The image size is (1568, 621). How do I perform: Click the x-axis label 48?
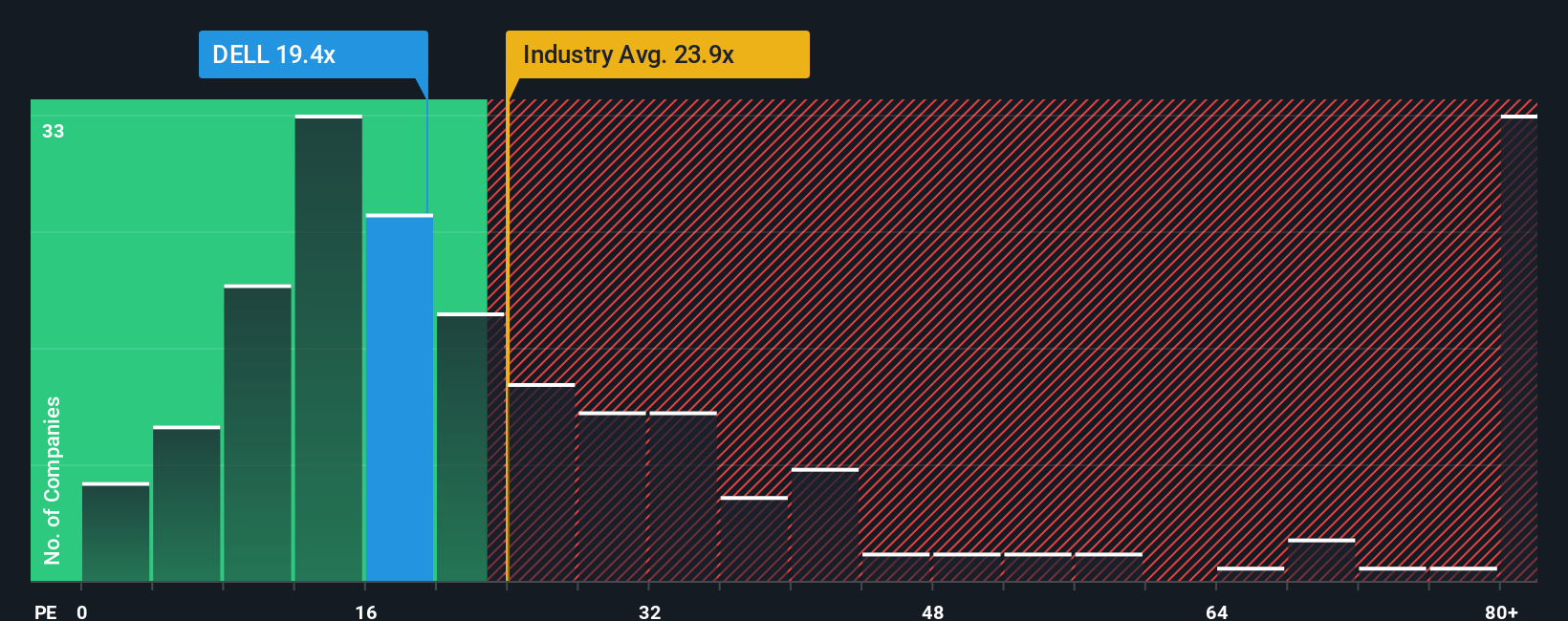[932, 611]
